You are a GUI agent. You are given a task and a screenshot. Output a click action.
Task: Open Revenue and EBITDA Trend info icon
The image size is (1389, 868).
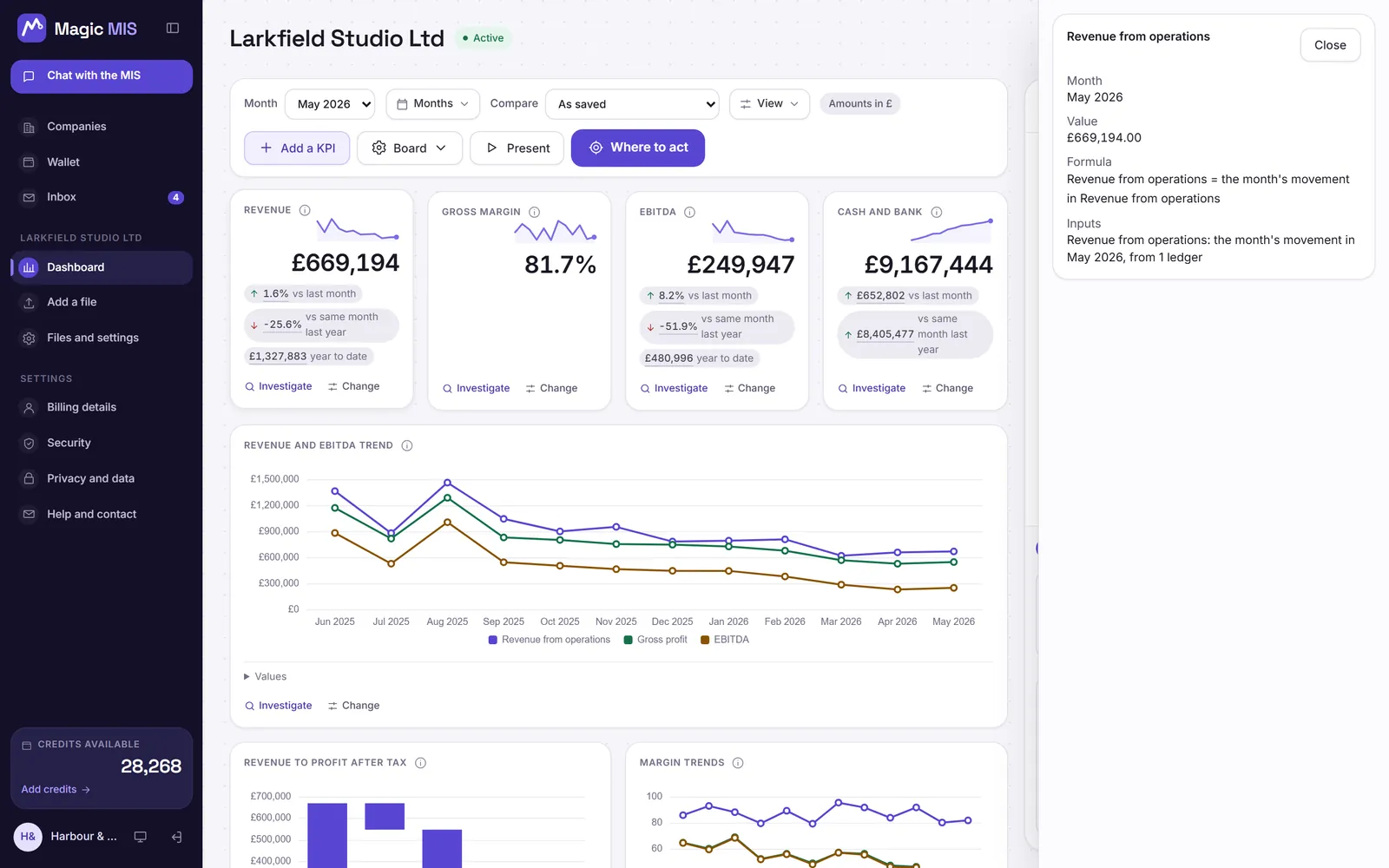coord(407,445)
